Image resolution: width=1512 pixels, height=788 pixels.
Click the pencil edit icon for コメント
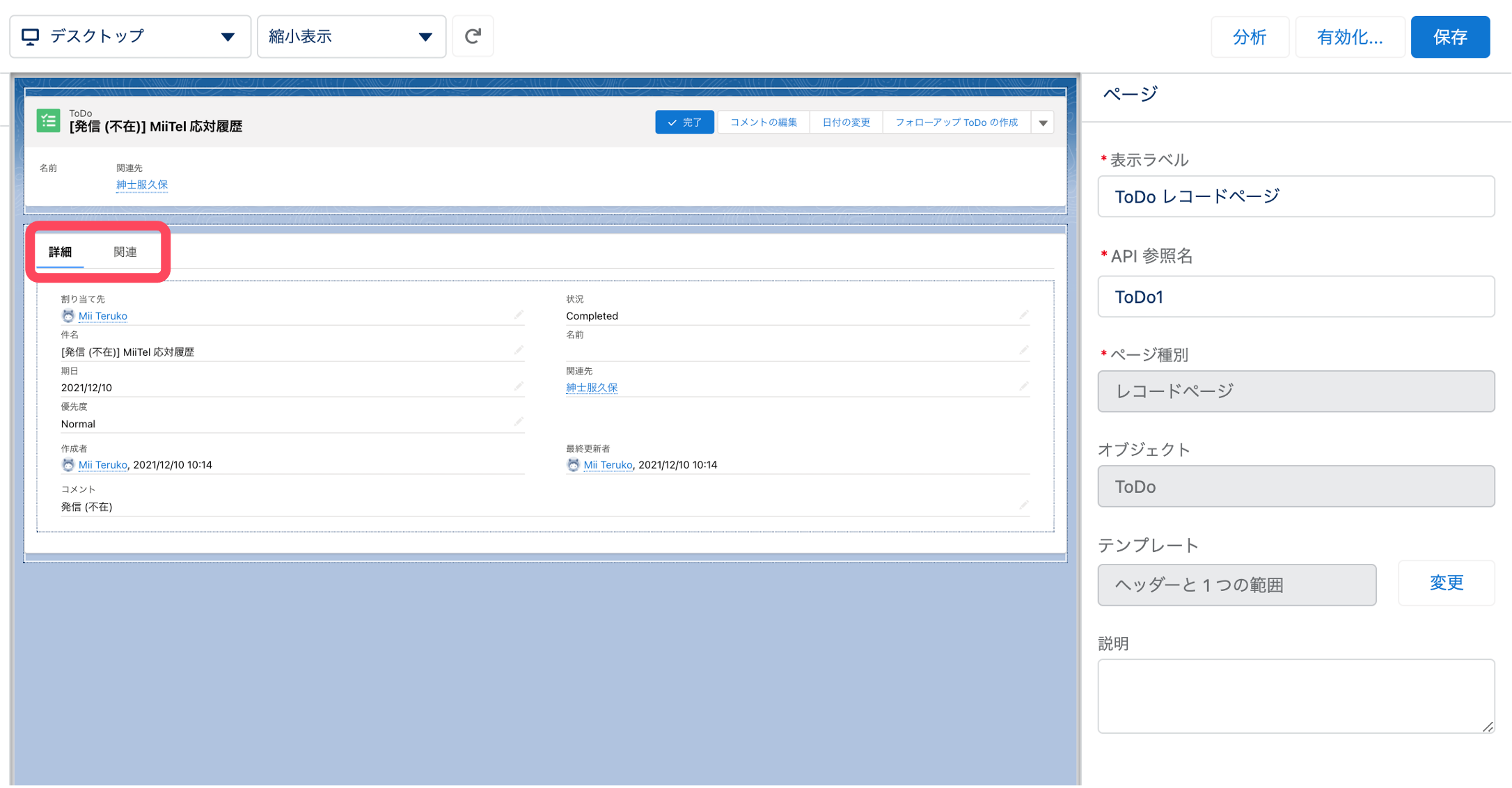pos(1023,505)
